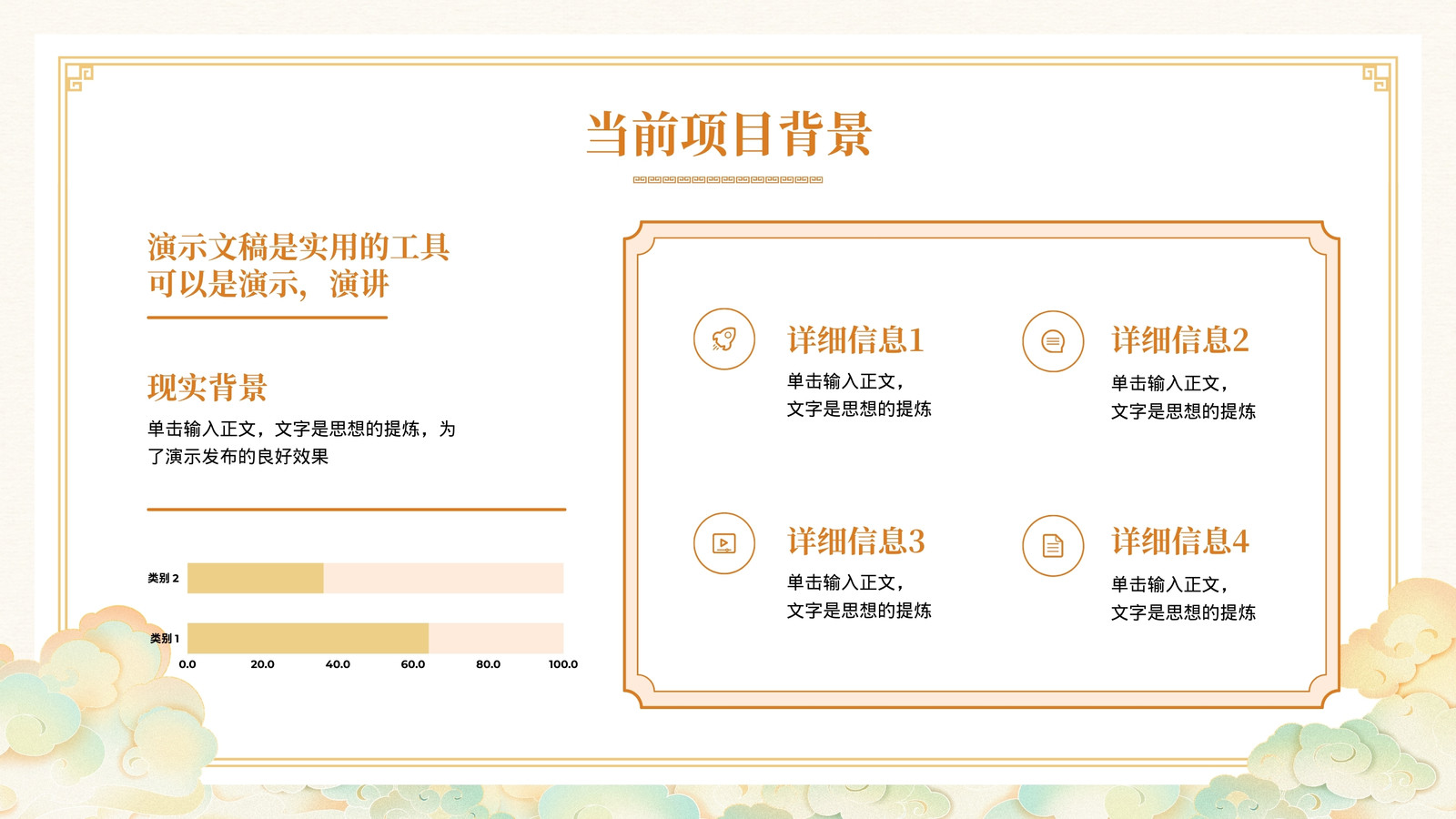Click the 20.0 axis value

point(263,664)
